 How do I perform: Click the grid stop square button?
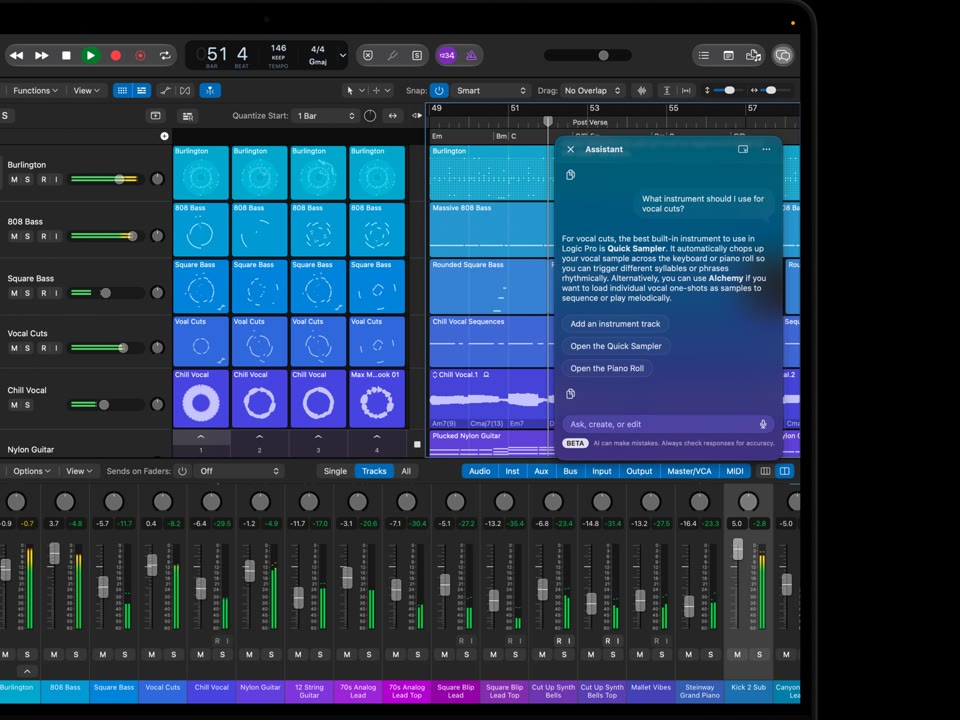pos(417,444)
